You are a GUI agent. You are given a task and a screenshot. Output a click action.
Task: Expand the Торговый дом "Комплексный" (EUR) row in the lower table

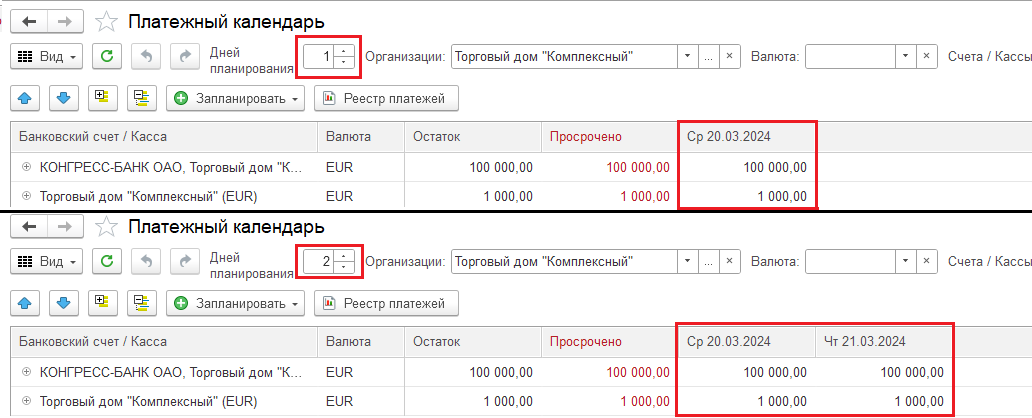(x=26, y=402)
